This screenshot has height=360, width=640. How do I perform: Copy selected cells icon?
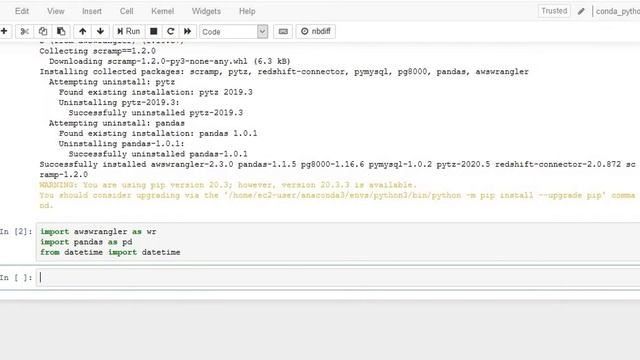tap(43, 31)
